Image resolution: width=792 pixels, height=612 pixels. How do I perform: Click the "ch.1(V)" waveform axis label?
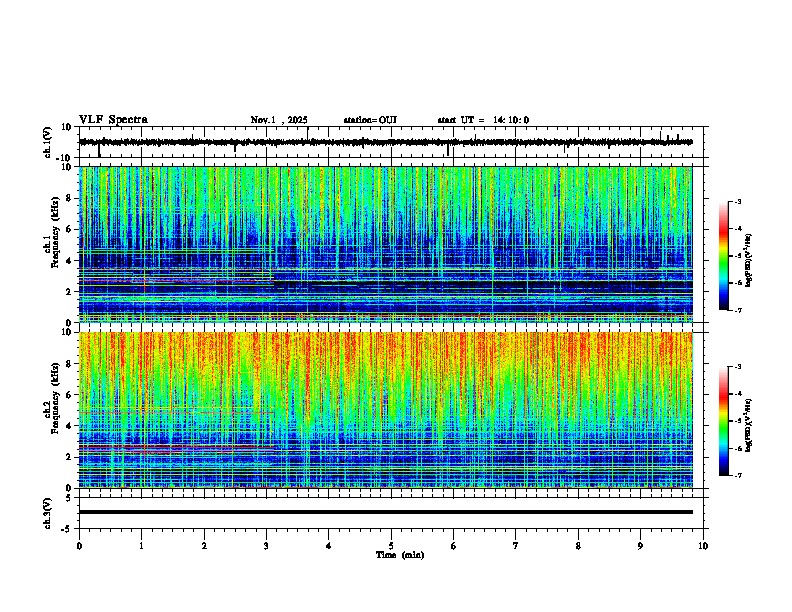pyautogui.click(x=48, y=142)
